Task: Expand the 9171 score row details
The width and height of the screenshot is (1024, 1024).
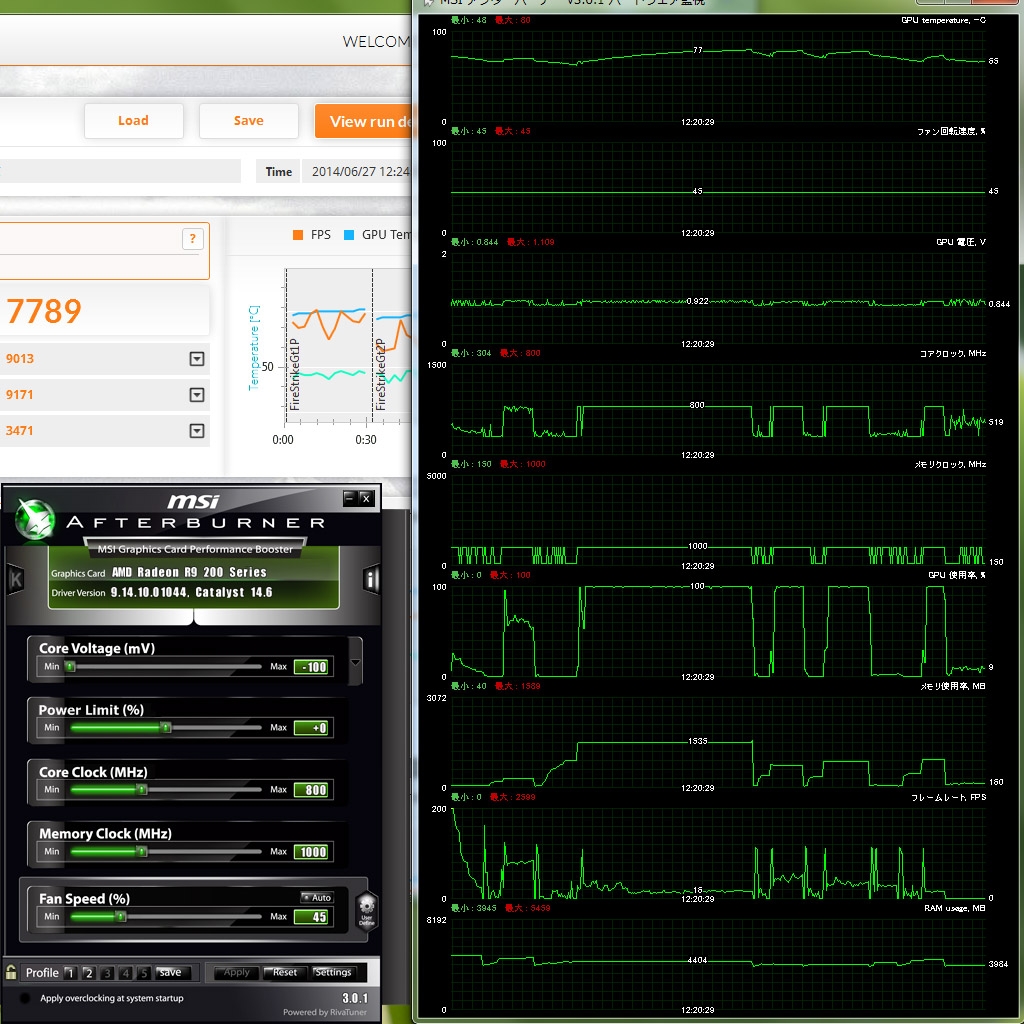Action: point(197,394)
